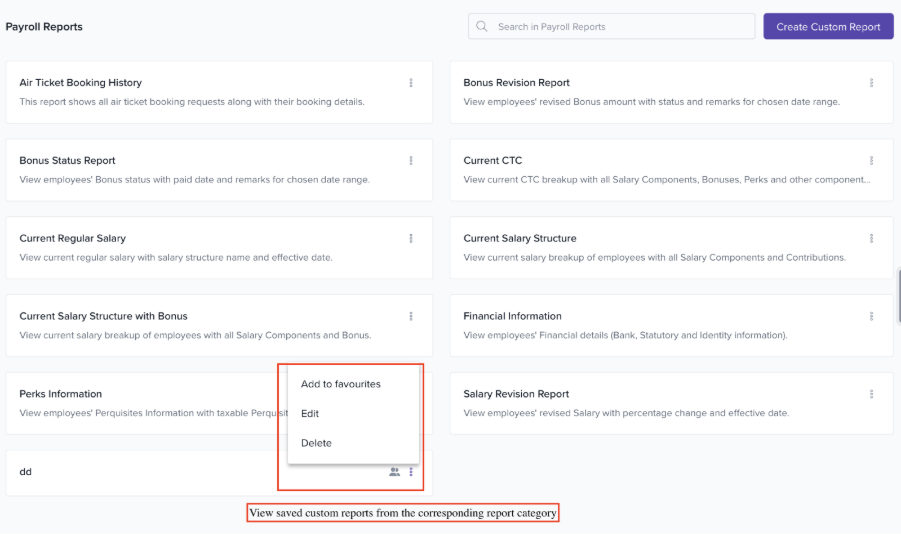
Task: Click the three-dot icon on the dd report
Action: (411, 472)
